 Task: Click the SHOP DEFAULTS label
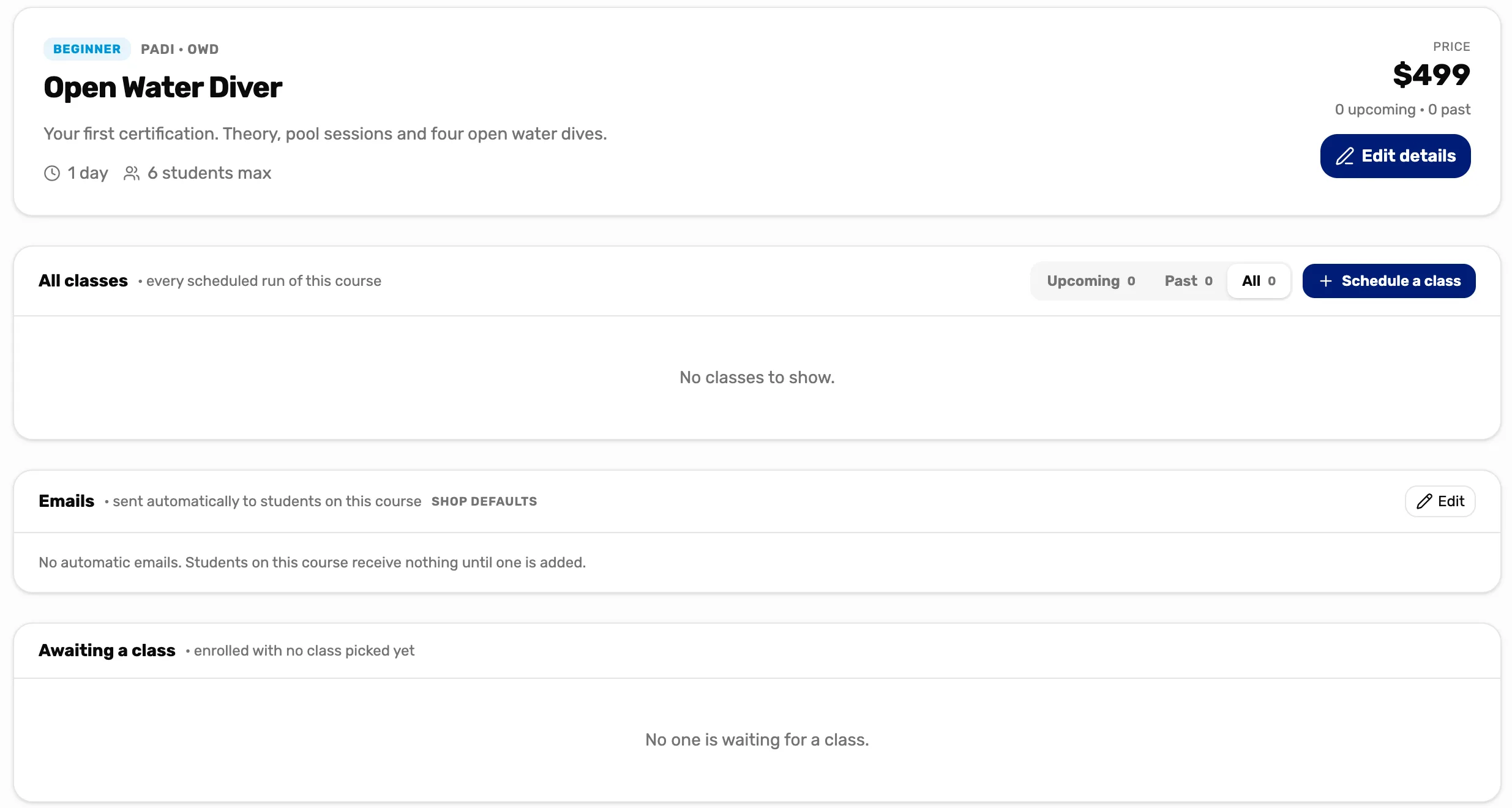(x=484, y=501)
